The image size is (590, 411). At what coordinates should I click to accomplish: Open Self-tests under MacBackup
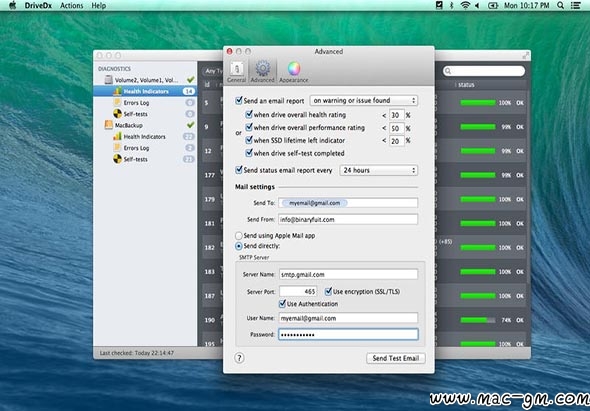[x=145, y=159]
